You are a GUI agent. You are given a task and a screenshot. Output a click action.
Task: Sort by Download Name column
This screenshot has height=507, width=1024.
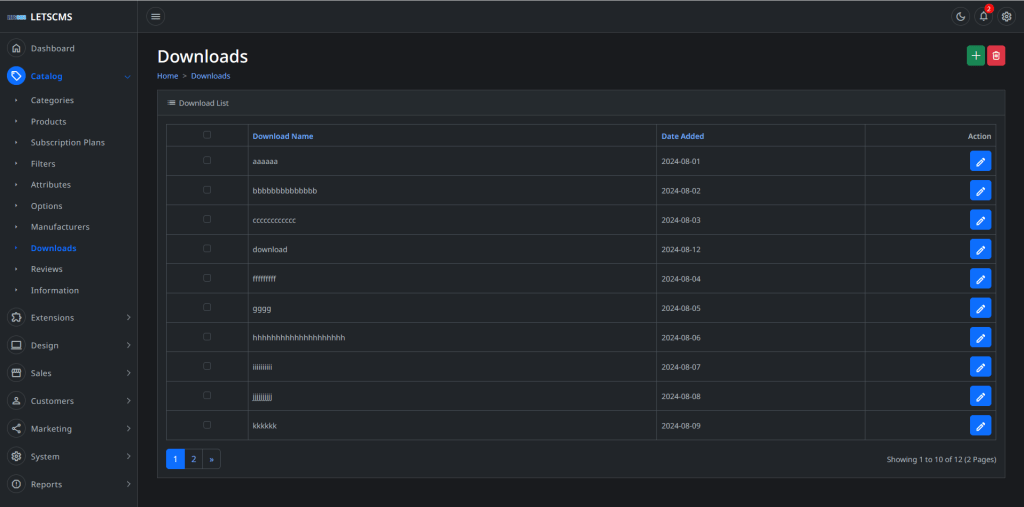click(x=283, y=137)
